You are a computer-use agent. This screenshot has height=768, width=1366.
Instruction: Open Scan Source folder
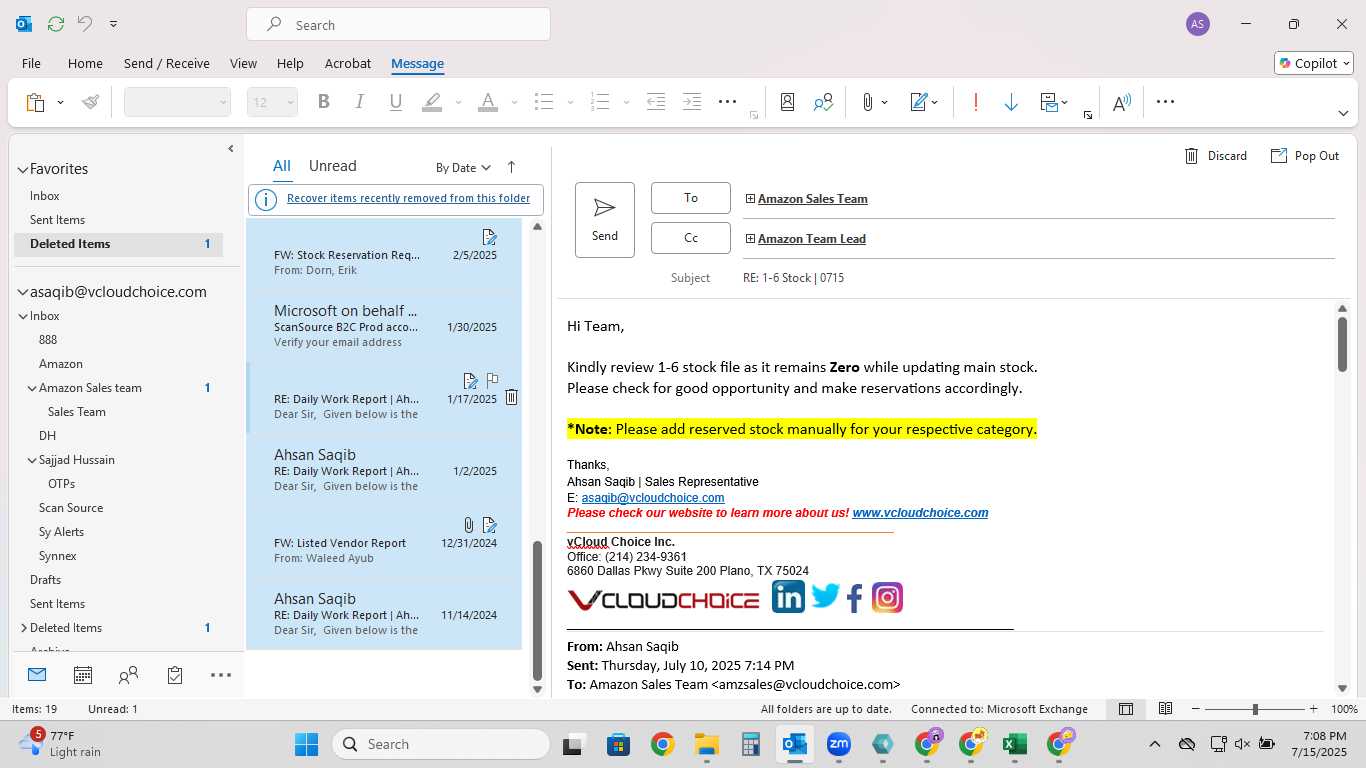[71, 508]
